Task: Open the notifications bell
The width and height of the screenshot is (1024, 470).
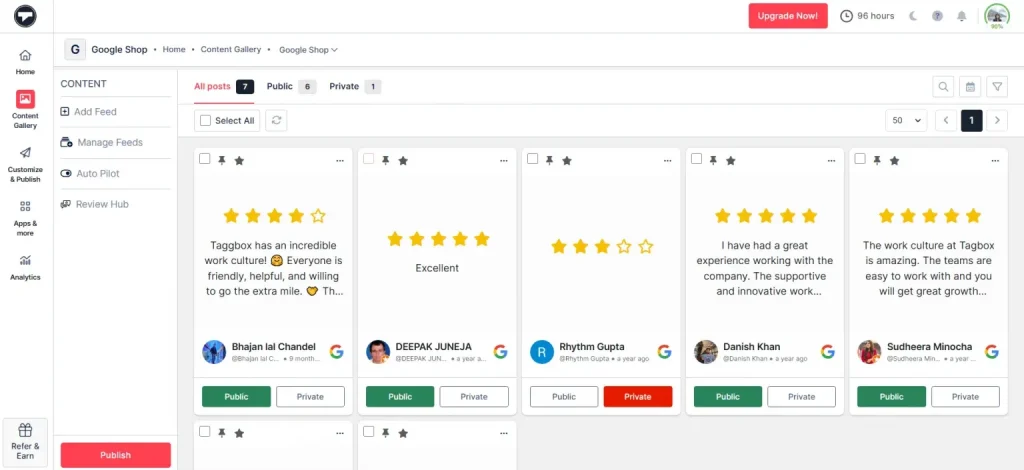Action: (x=962, y=16)
